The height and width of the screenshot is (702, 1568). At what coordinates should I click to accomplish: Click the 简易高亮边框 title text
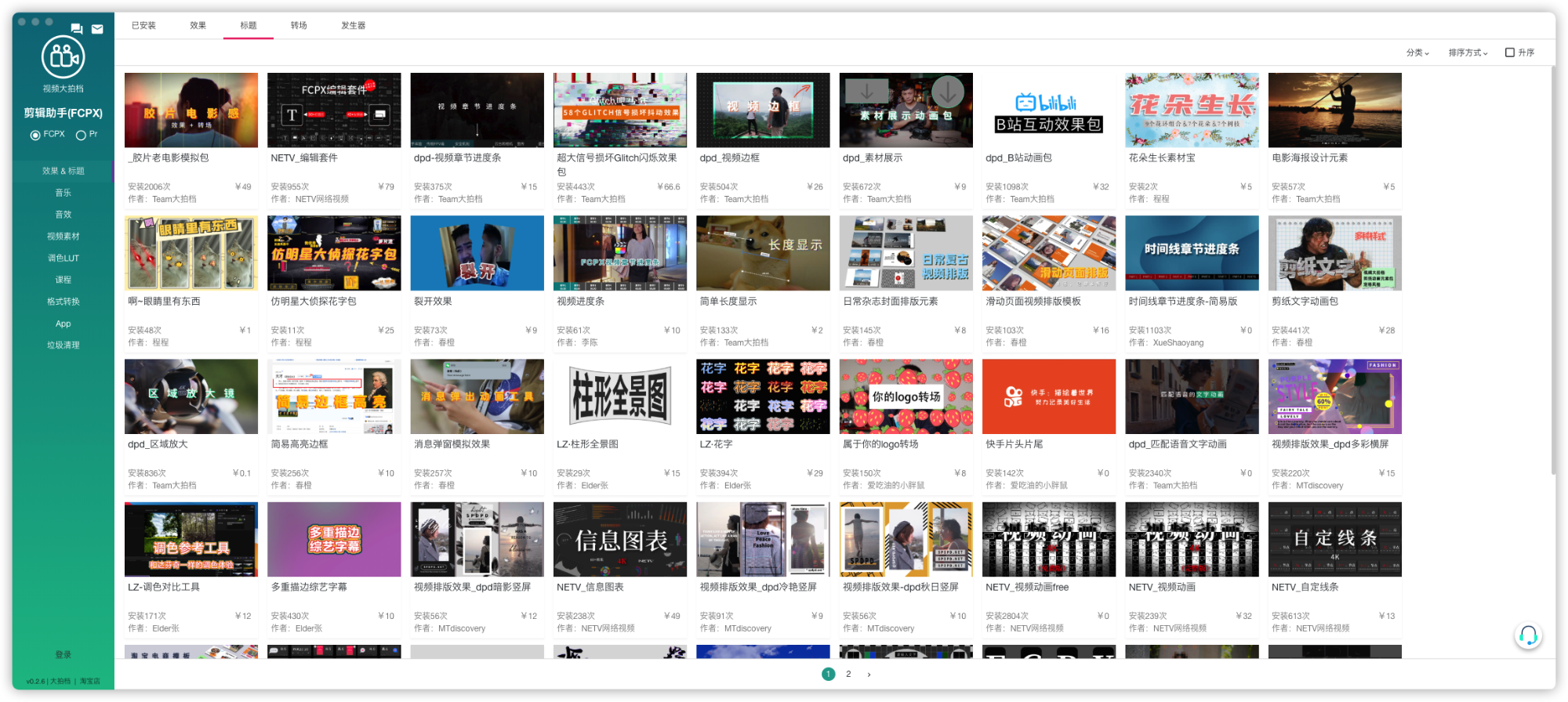299,444
